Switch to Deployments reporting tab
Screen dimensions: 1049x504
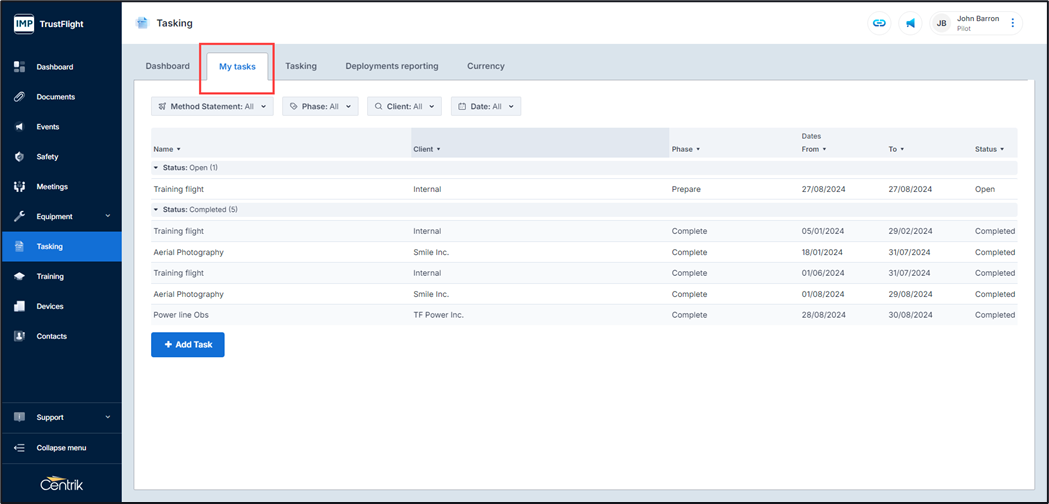391,66
